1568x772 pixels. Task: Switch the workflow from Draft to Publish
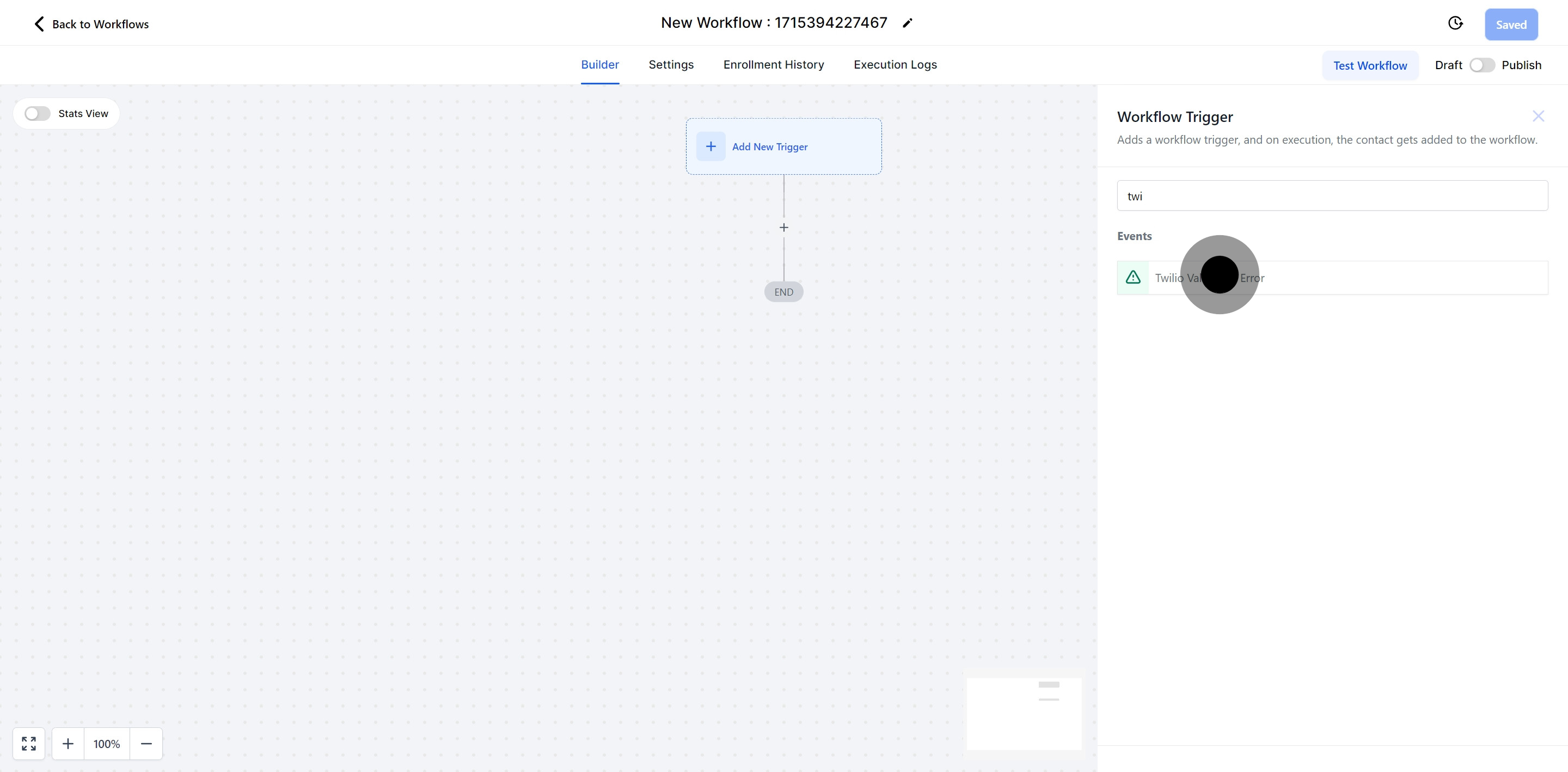click(1481, 65)
